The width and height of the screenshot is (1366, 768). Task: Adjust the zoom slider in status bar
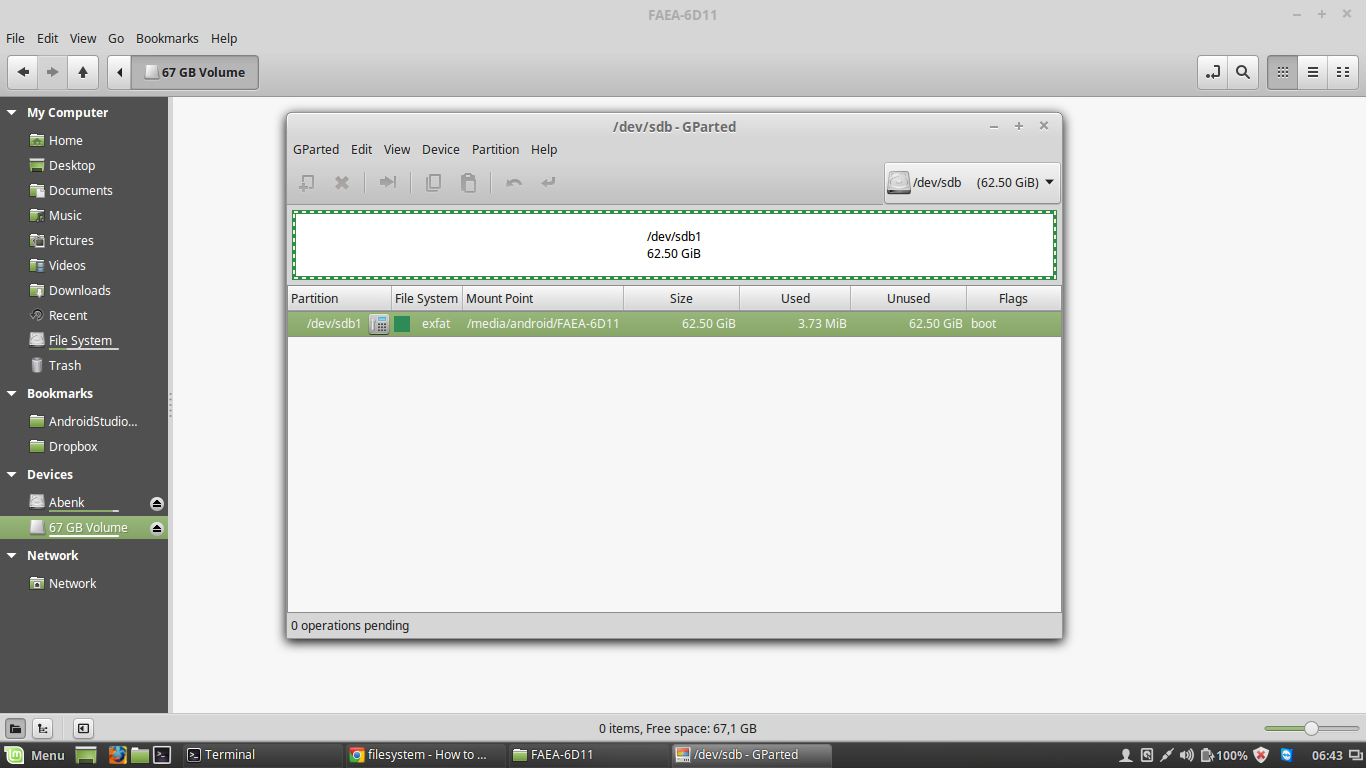click(1311, 729)
